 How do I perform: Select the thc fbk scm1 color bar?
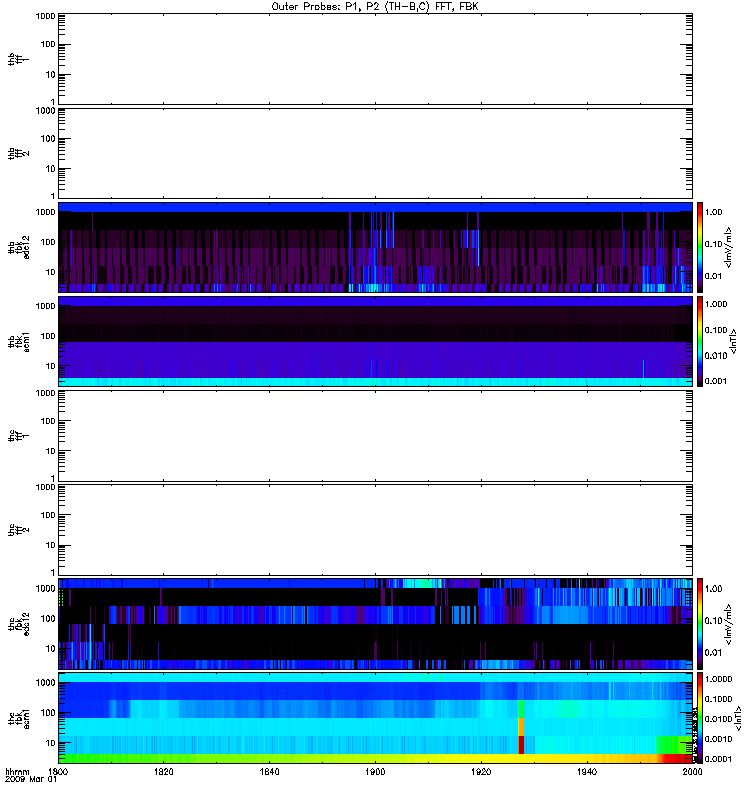(x=700, y=718)
